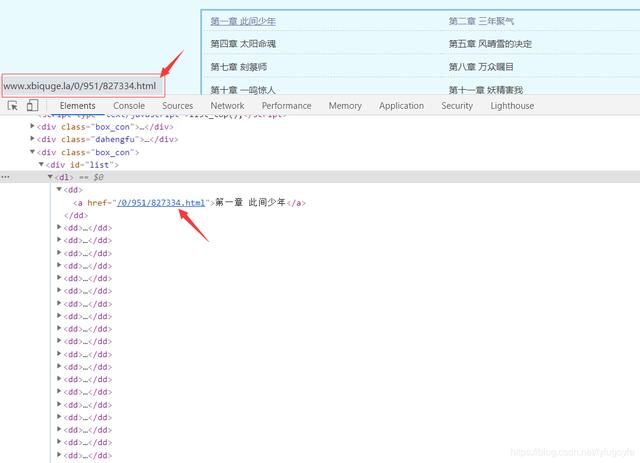
Task: Collapse the expanded dd node containing the link
Action: pos(59,189)
